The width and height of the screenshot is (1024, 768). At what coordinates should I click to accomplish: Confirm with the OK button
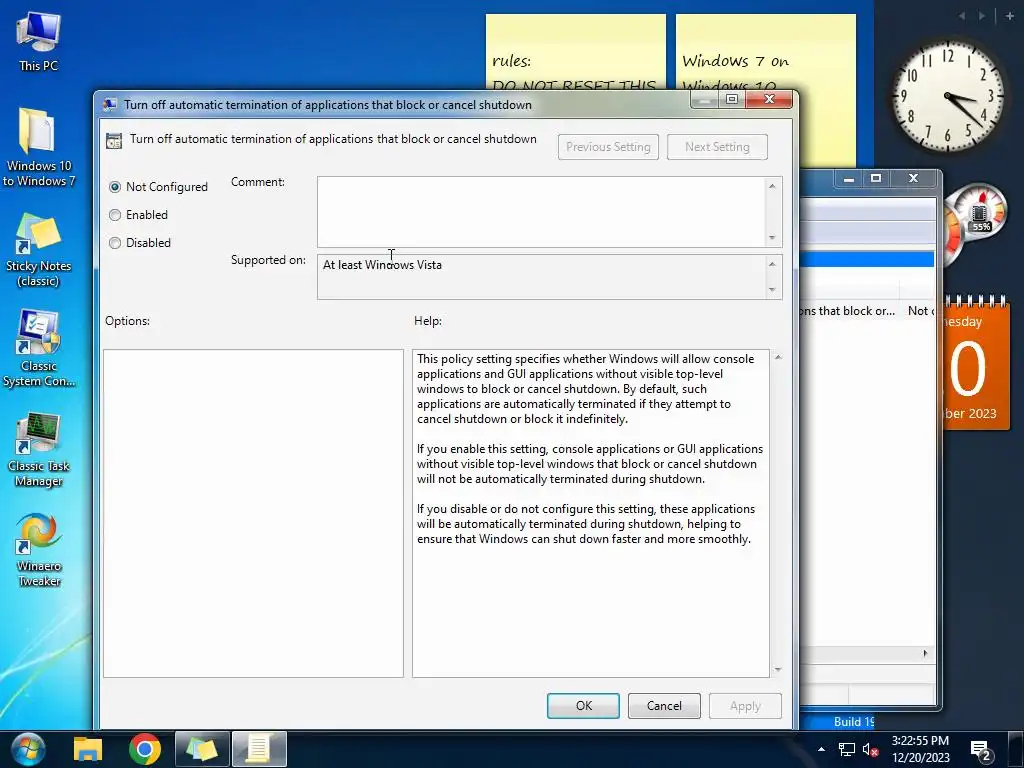[x=583, y=706]
